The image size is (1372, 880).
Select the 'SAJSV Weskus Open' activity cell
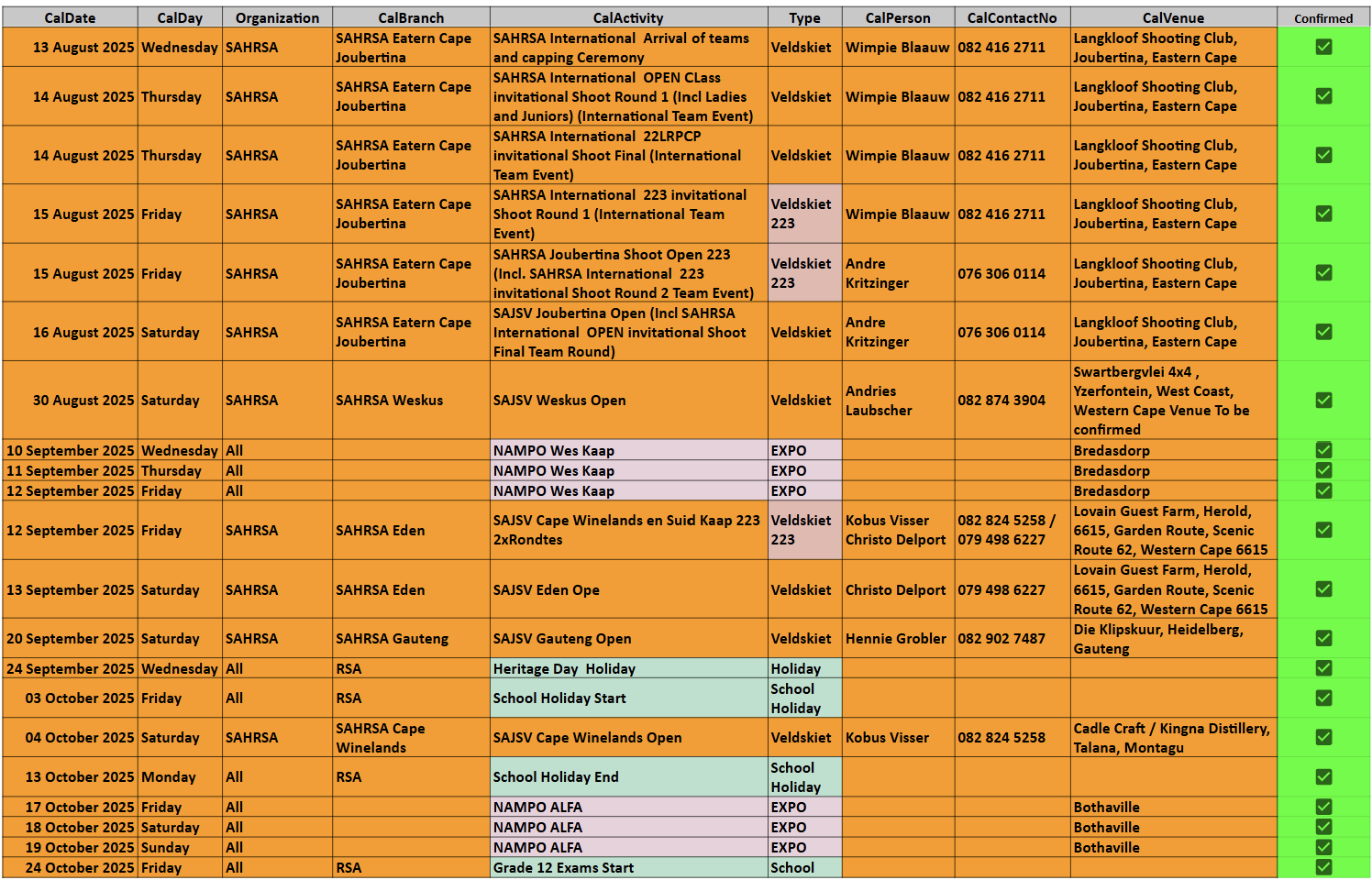click(628, 400)
